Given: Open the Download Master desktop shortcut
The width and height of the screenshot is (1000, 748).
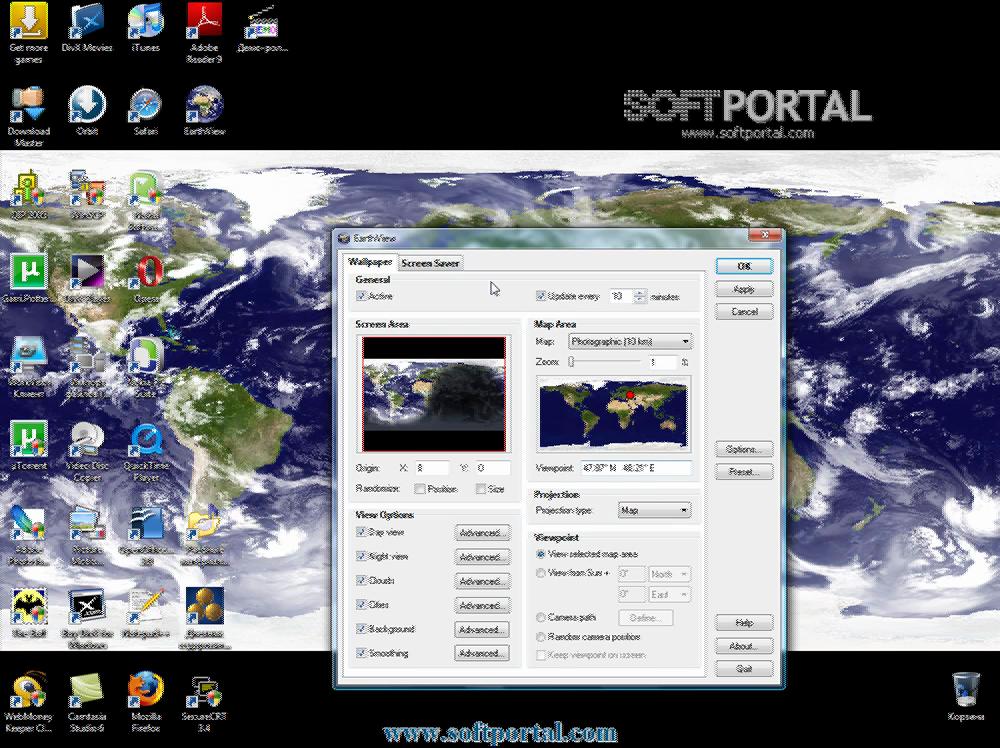Looking at the screenshot, I should pyautogui.click(x=28, y=117).
